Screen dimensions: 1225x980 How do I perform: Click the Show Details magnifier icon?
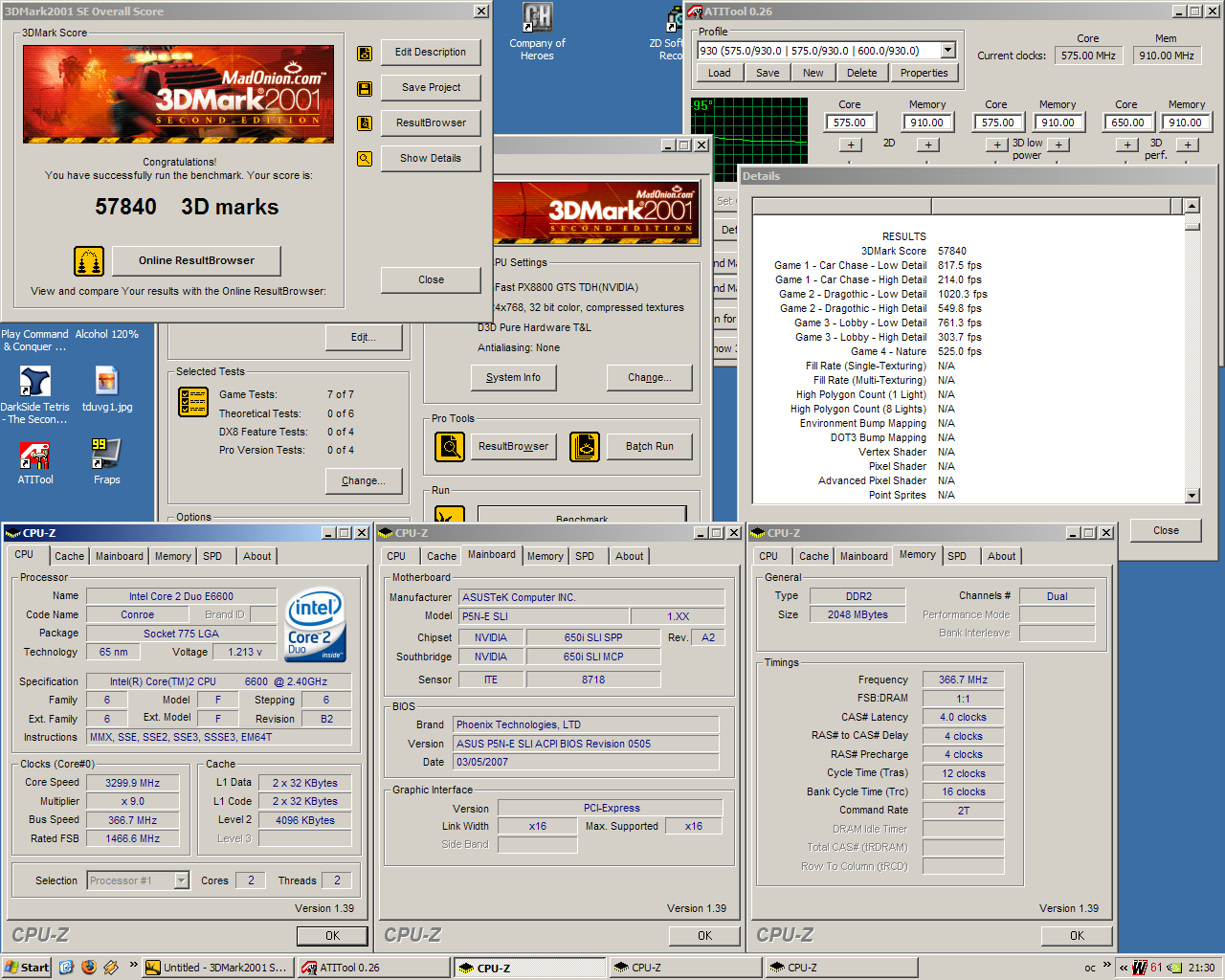pos(365,159)
